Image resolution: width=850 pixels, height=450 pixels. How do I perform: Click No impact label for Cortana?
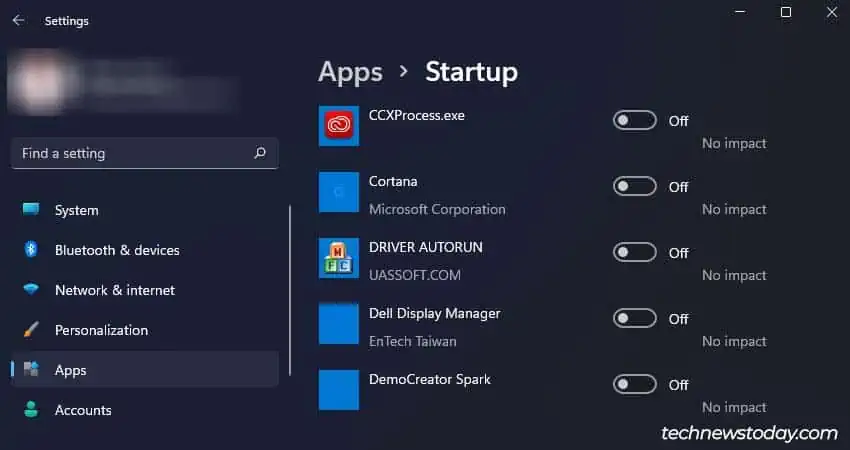coord(734,209)
